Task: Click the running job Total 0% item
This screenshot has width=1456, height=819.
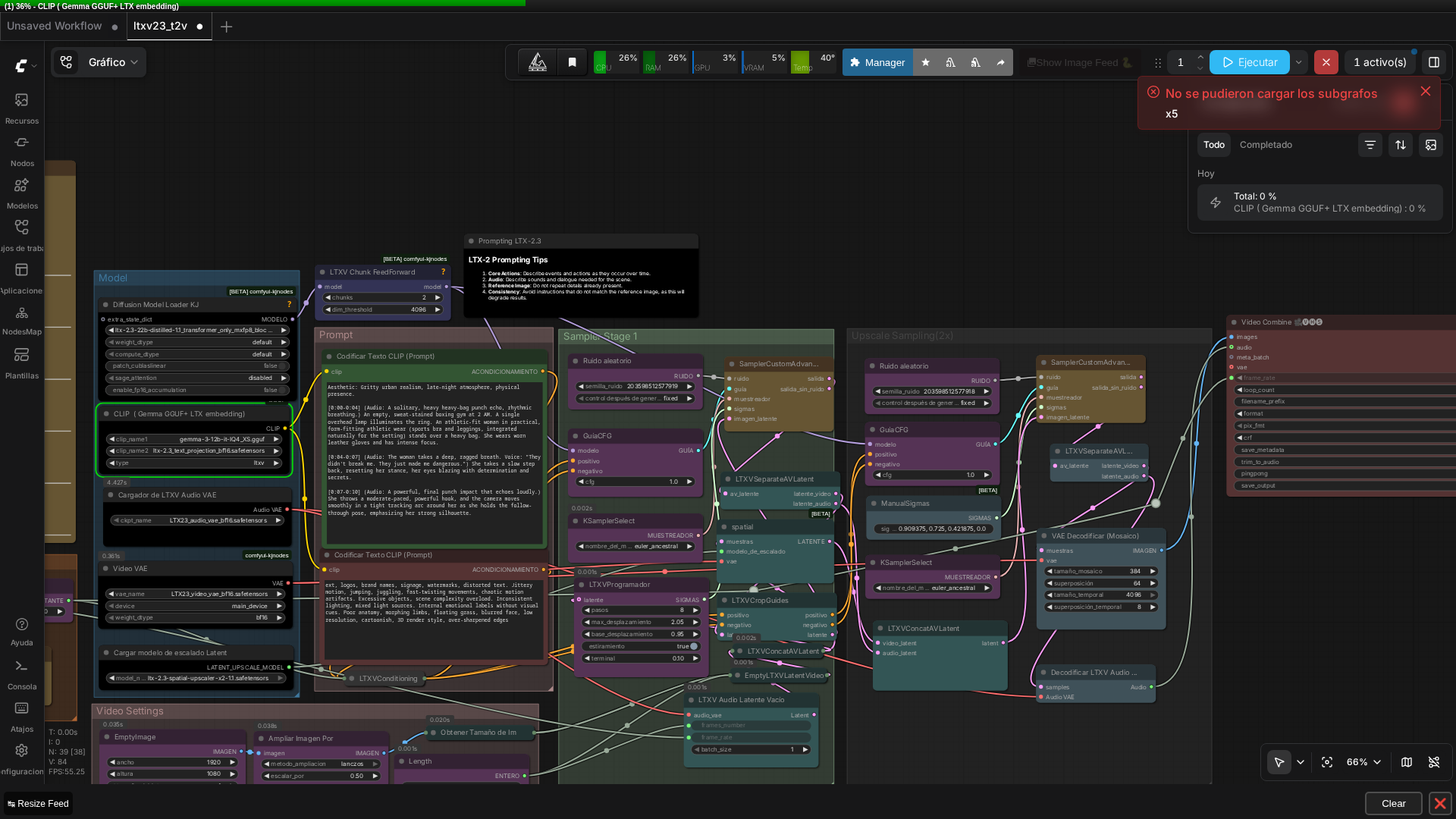Action: [1319, 202]
